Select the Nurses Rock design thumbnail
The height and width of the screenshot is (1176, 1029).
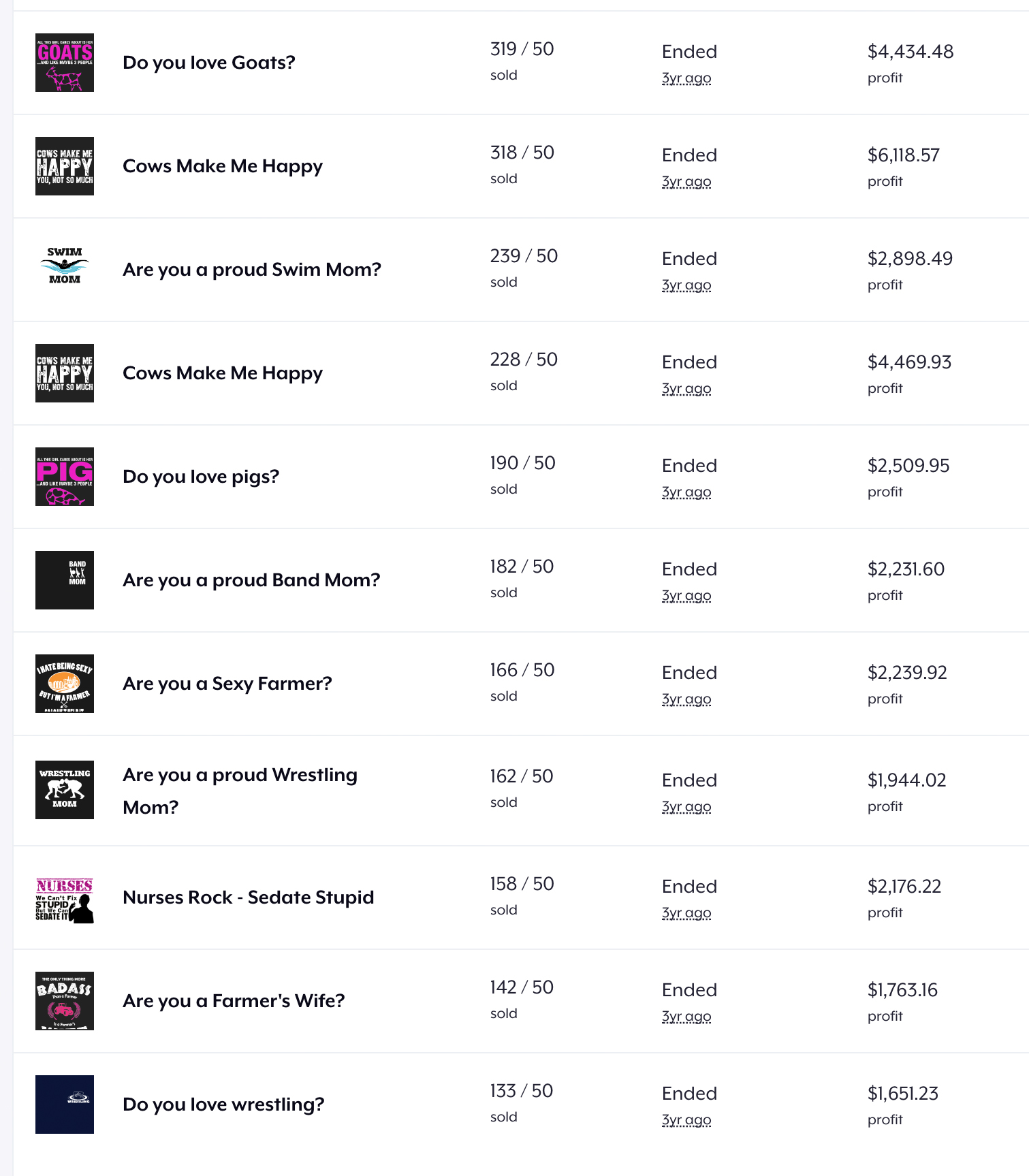[65, 897]
